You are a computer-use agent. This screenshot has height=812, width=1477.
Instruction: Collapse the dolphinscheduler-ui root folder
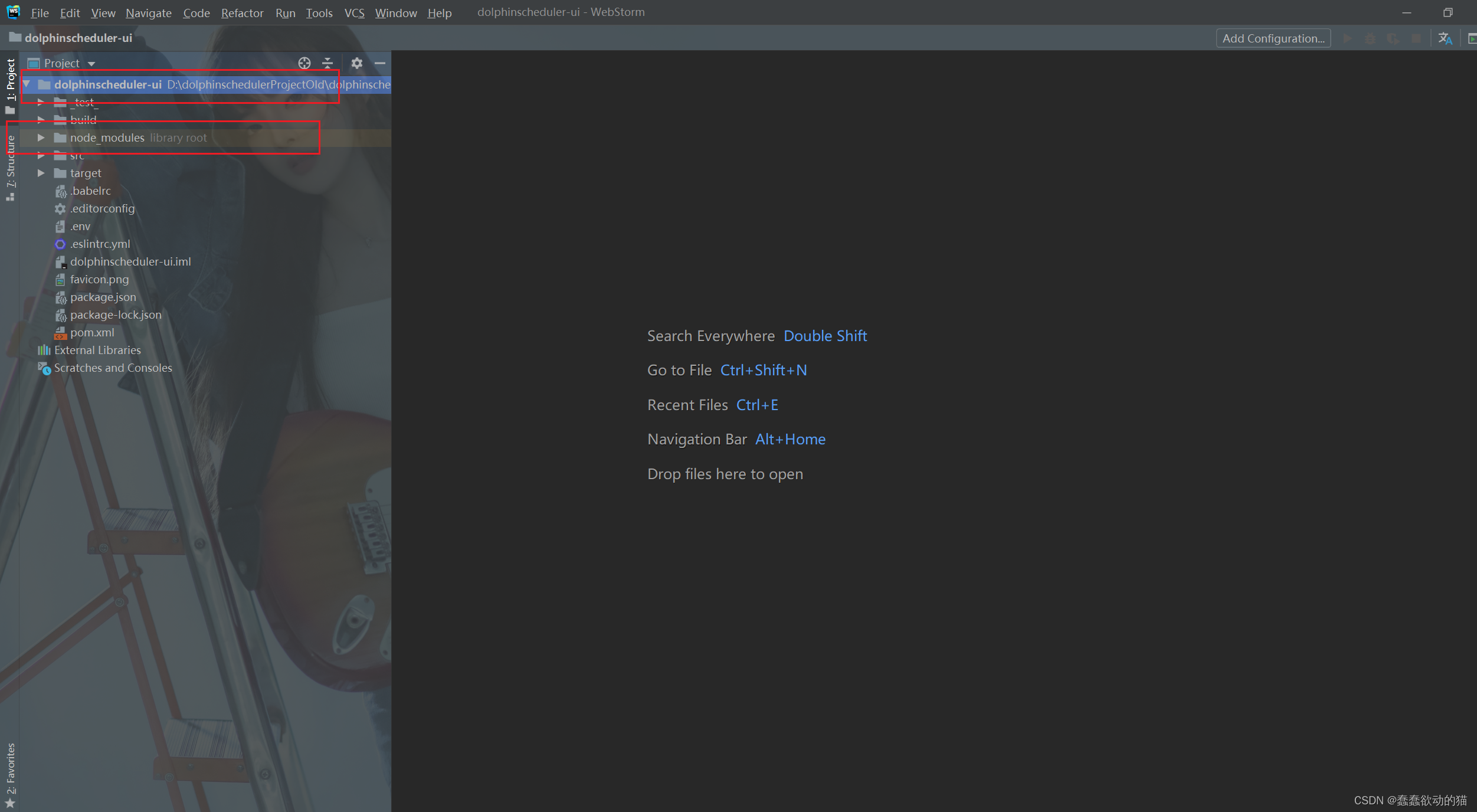27,84
